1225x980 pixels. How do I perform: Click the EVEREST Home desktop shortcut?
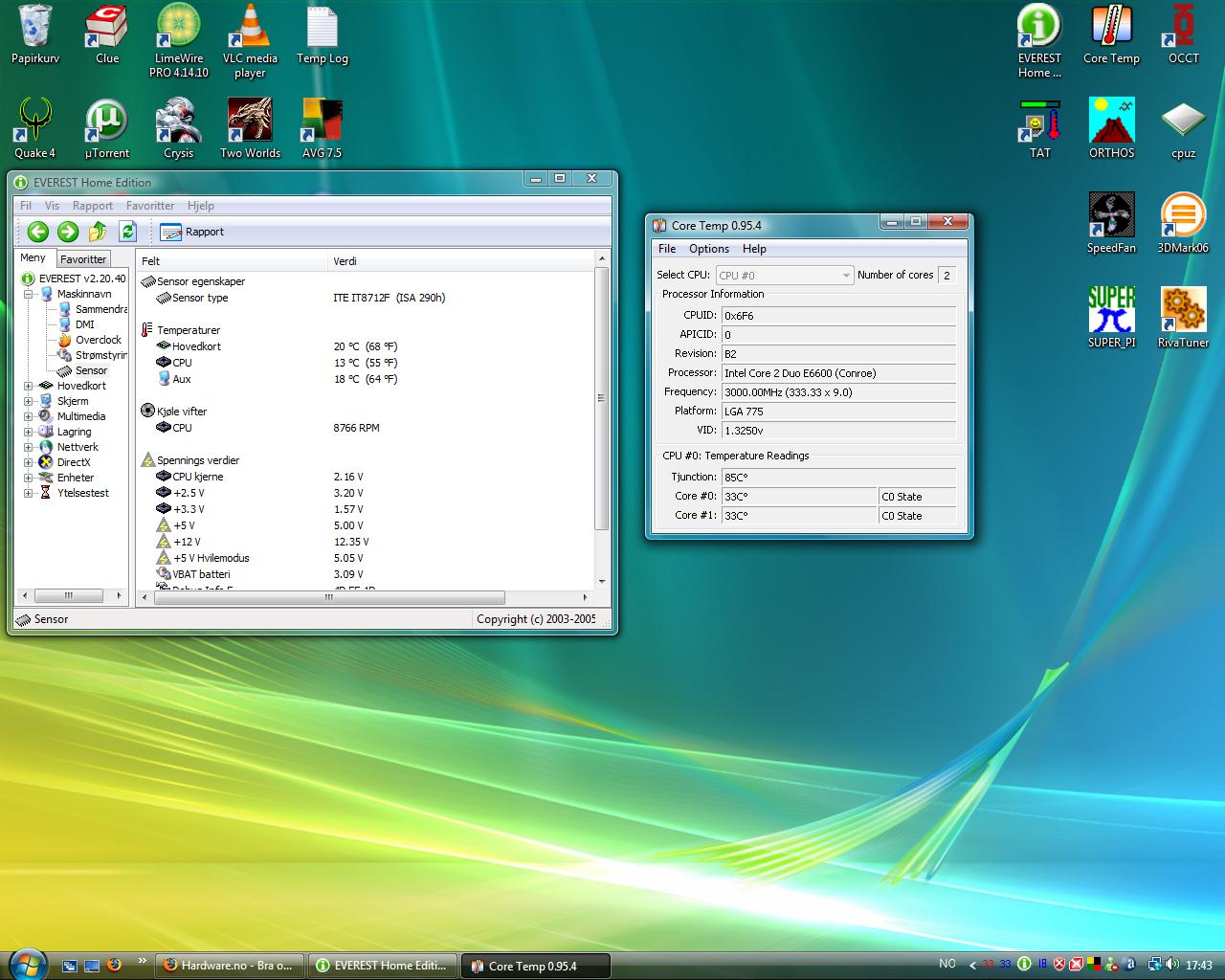point(1040,41)
